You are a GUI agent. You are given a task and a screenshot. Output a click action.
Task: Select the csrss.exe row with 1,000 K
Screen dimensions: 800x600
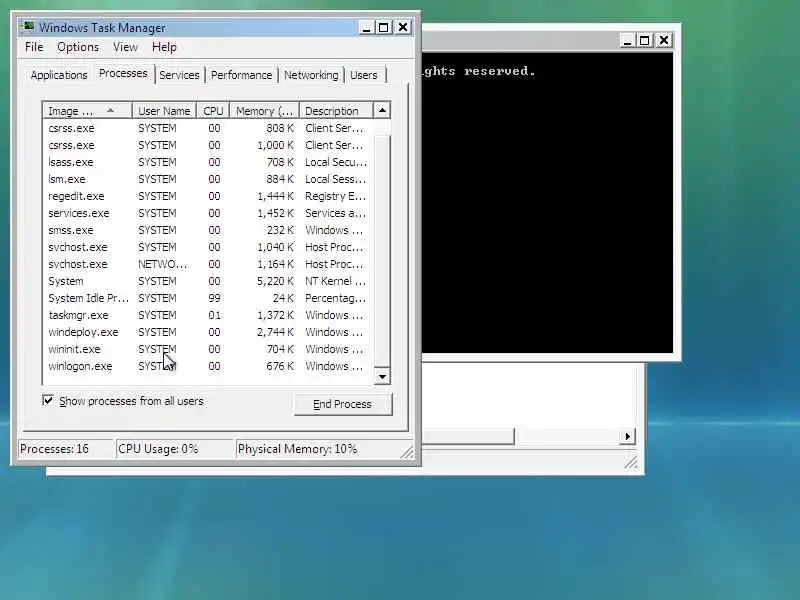click(x=208, y=145)
